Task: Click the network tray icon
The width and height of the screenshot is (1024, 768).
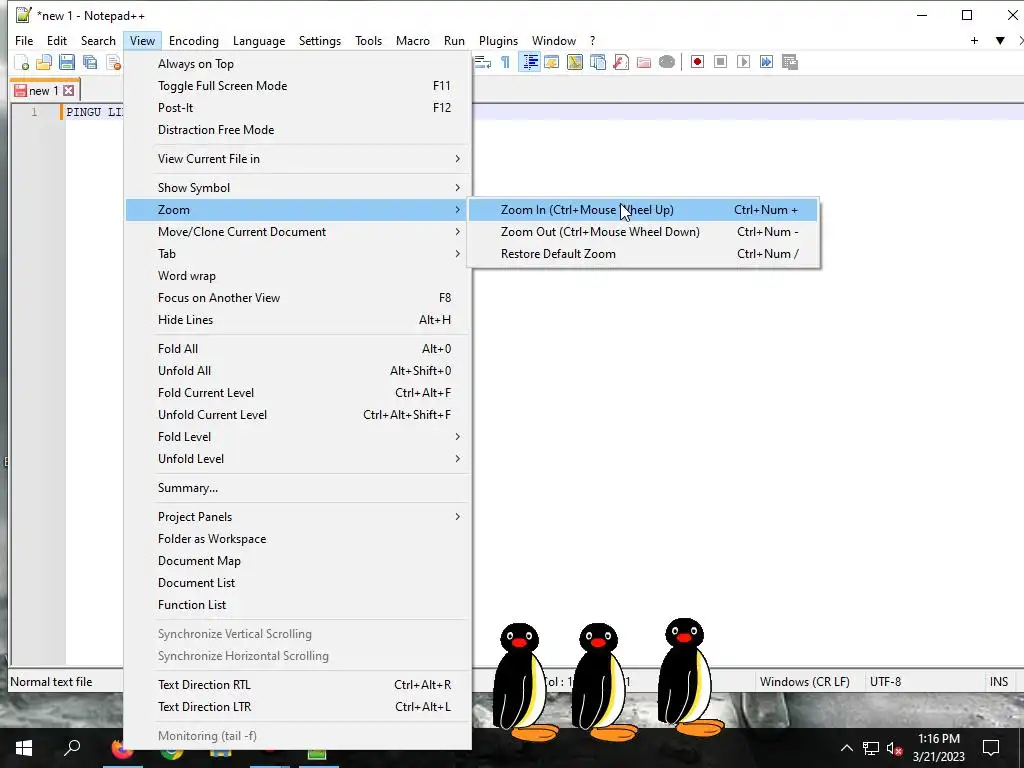Action: click(x=871, y=748)
